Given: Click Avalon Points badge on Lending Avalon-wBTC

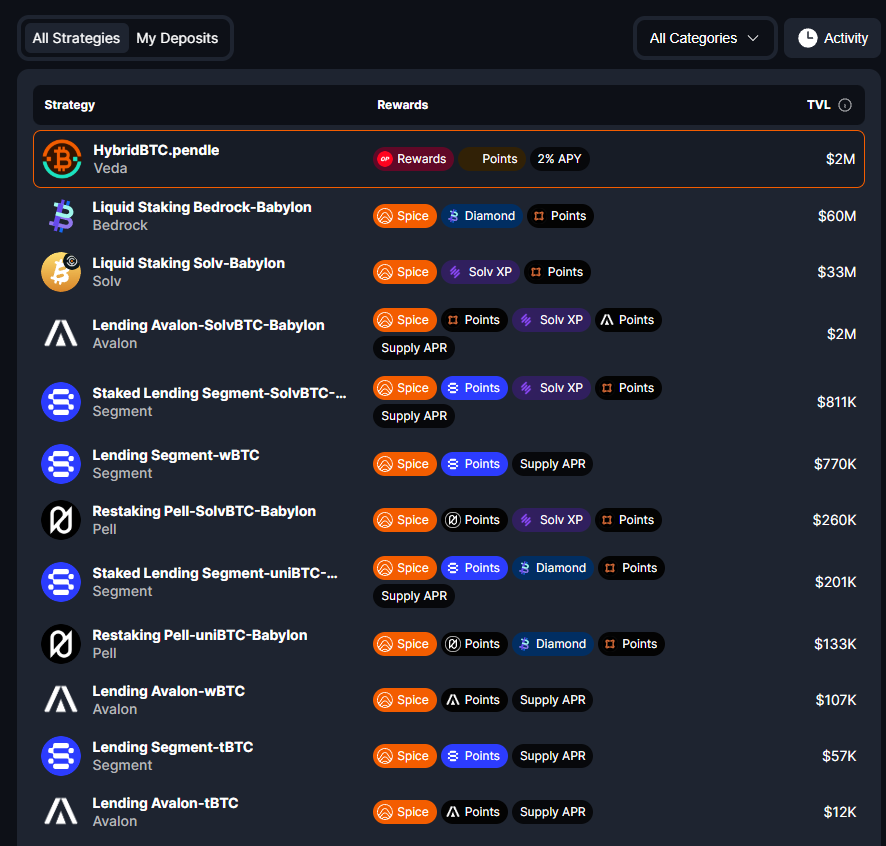Looking at the screenshot, I should coord(474,700).
